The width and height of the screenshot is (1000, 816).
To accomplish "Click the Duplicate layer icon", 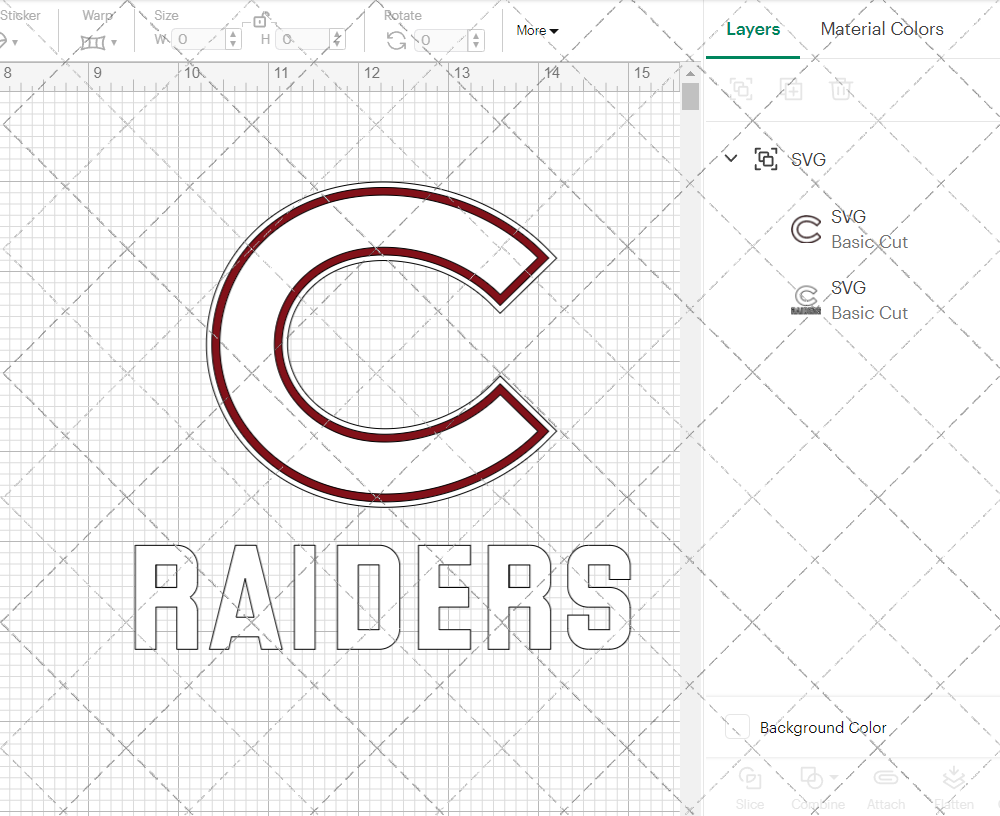I will point(791,89).
